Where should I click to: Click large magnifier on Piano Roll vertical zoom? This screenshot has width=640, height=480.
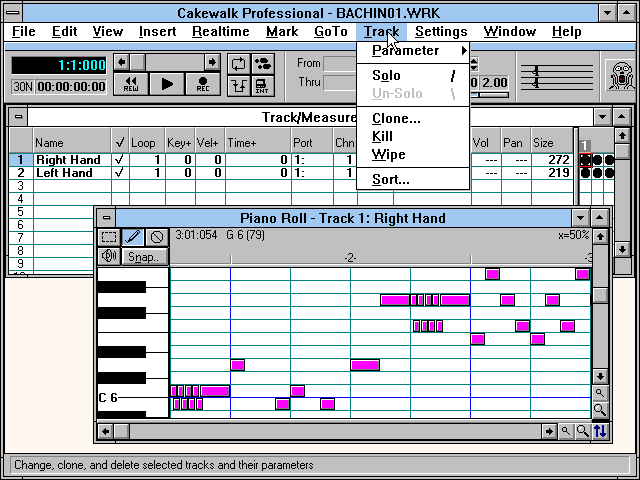coord(600,409)
